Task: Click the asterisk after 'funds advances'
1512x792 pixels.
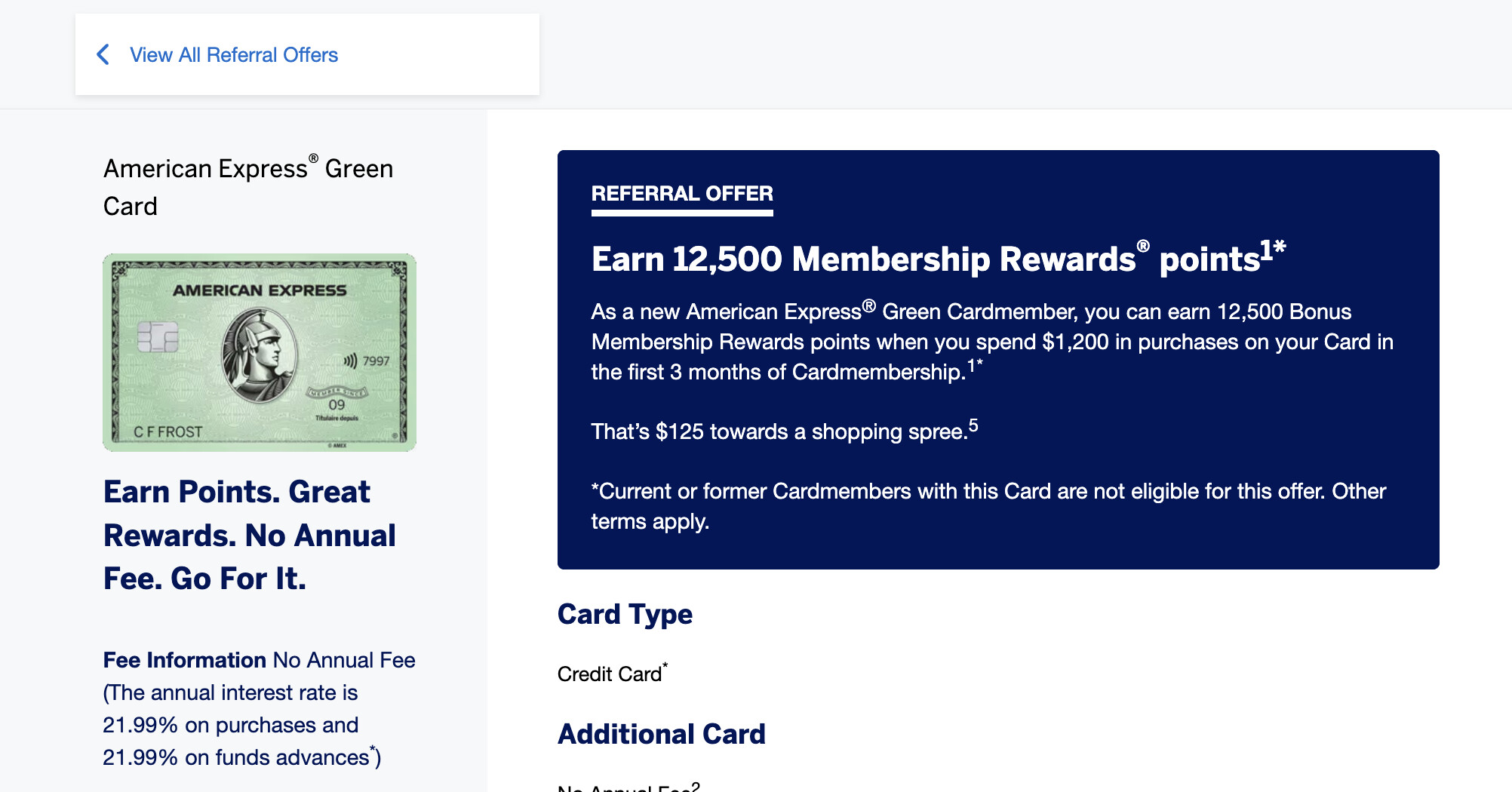Action: (373, 749)
